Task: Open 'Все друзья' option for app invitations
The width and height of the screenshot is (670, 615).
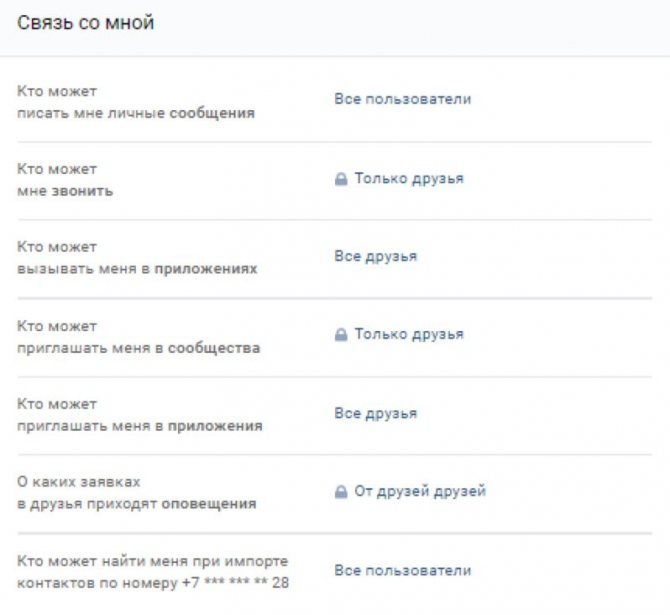Action: tap(376, 414)
